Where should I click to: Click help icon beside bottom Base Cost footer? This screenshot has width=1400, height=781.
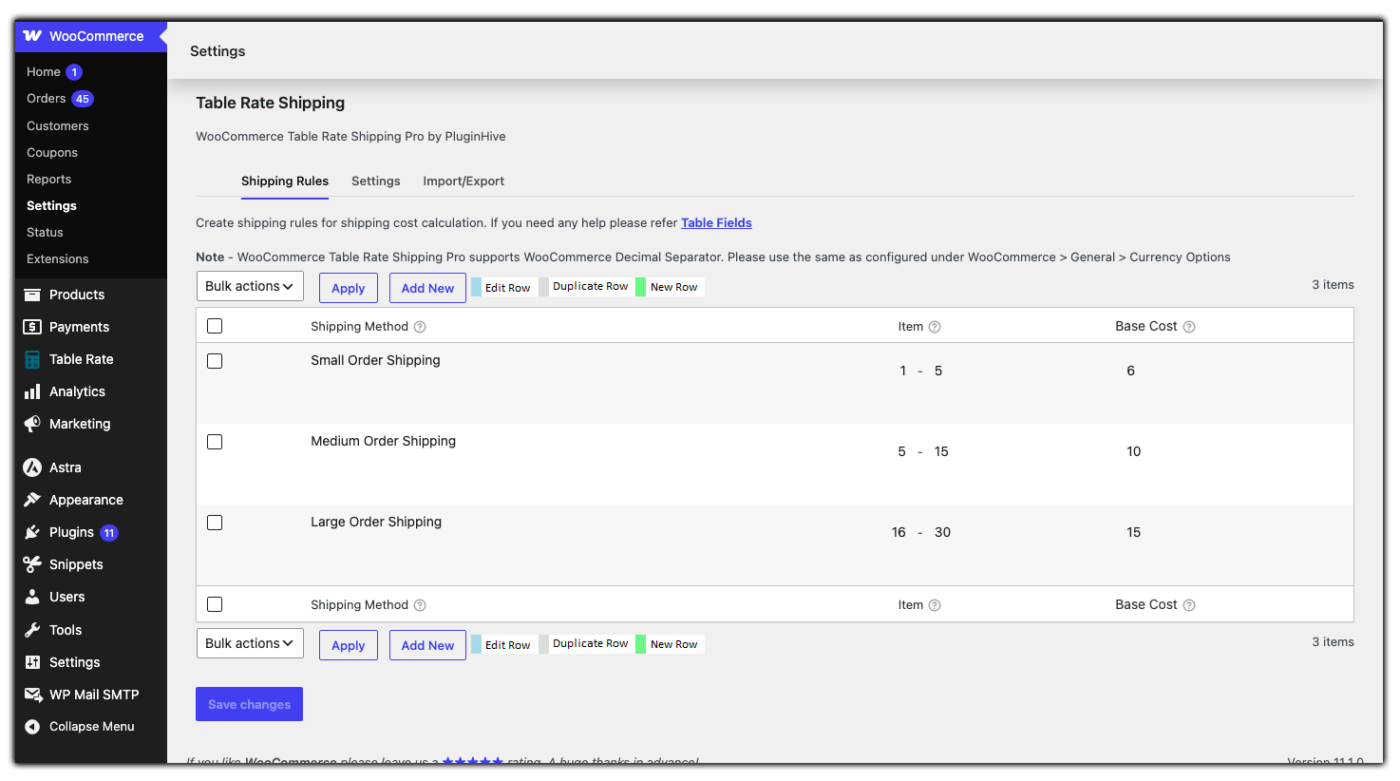1189,605
